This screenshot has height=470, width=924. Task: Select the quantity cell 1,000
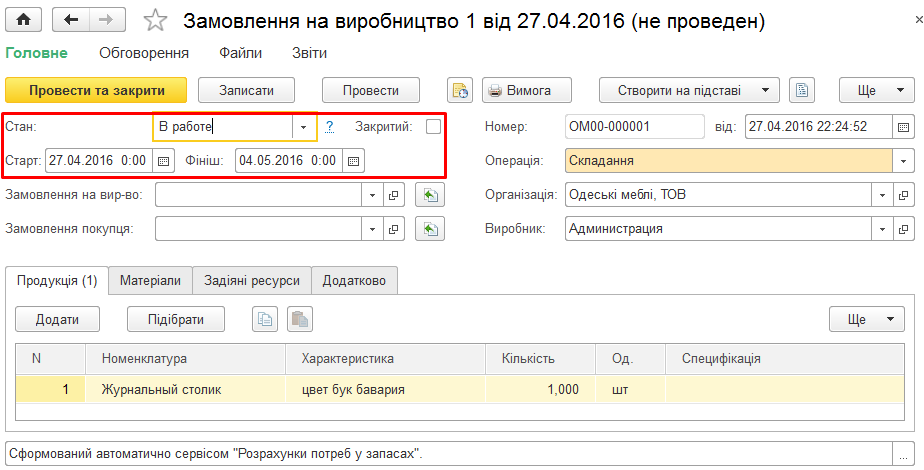tap(541, 389)
